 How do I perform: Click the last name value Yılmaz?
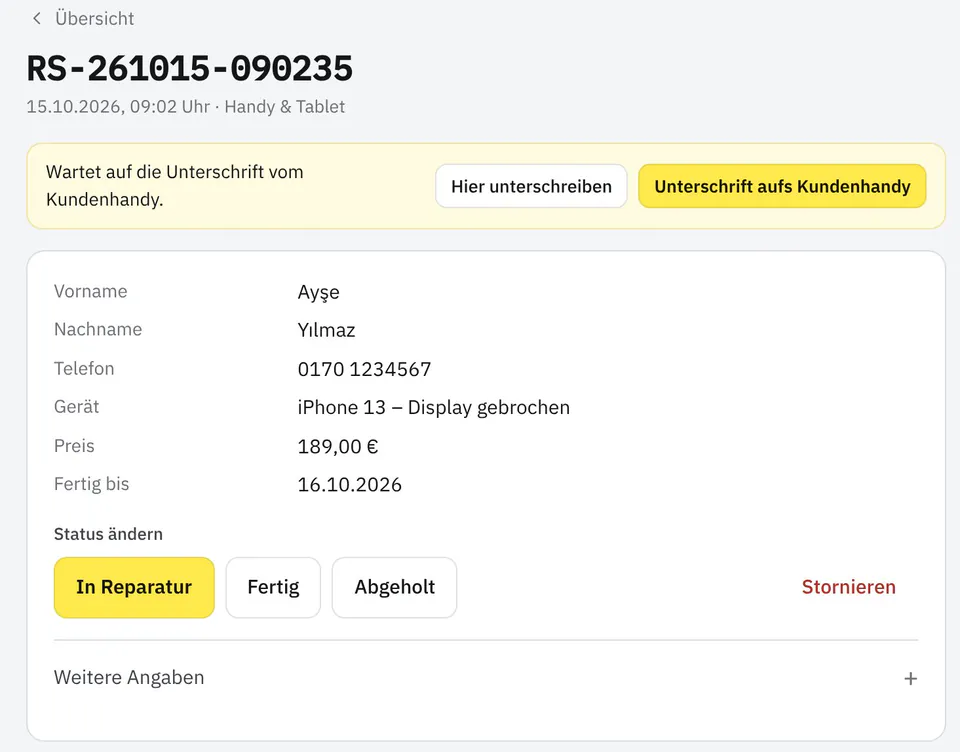[326, 330]
